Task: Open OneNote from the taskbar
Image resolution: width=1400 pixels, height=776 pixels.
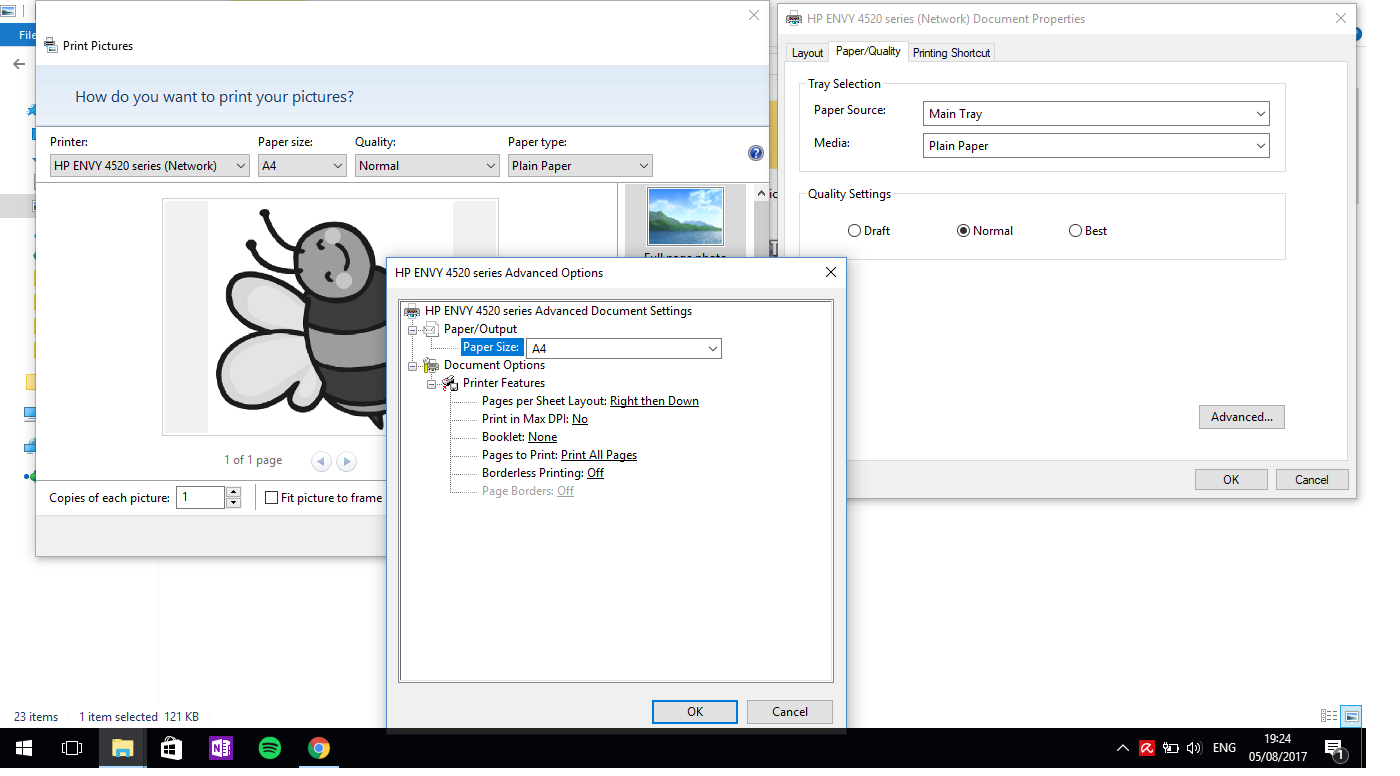Action: (x=220, y=748)
